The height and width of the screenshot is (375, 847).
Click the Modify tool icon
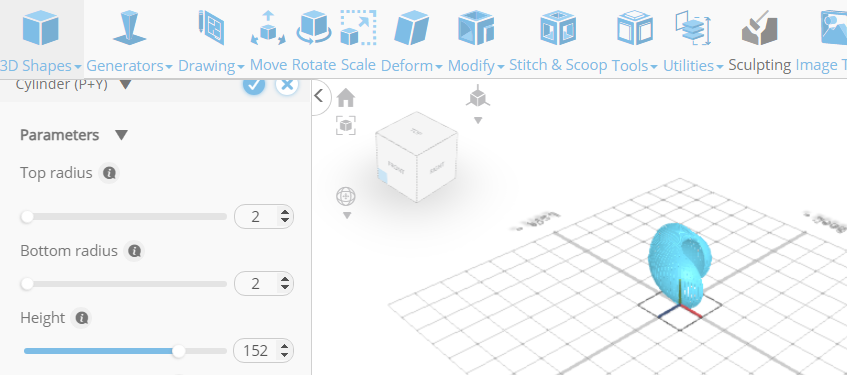[x=476, y=28]
